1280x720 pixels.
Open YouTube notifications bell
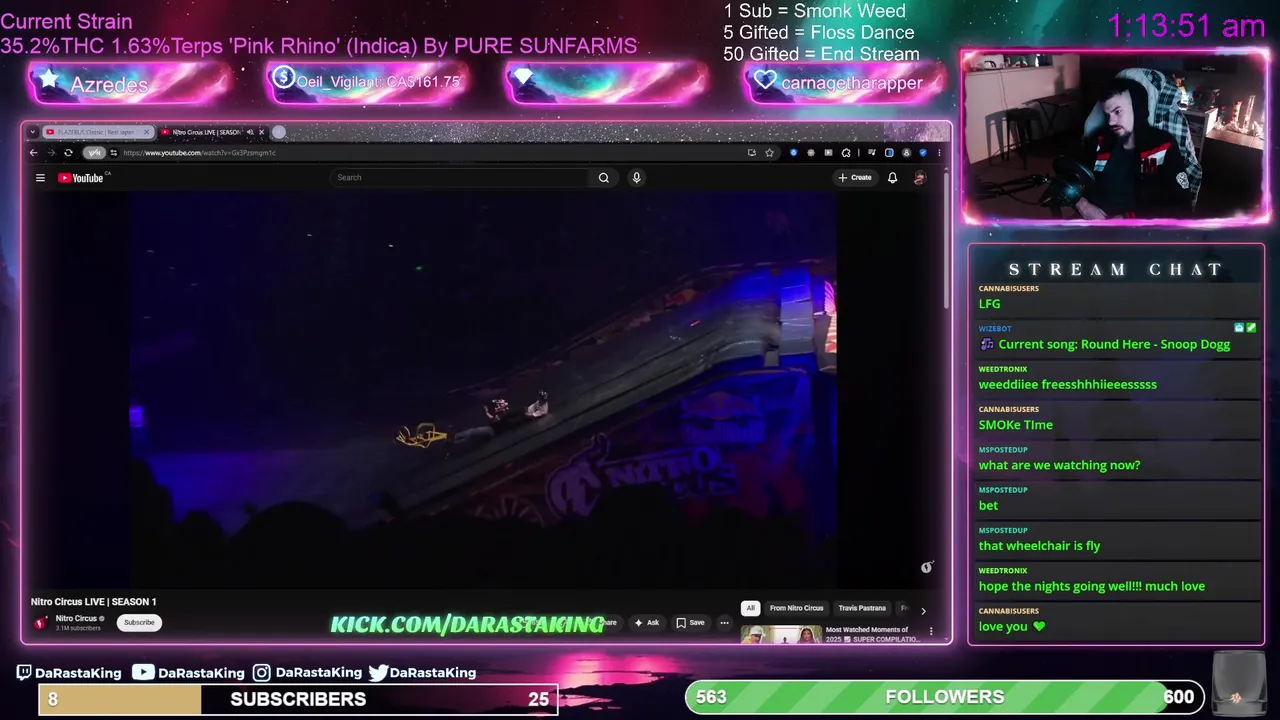[x=892, y=178]
